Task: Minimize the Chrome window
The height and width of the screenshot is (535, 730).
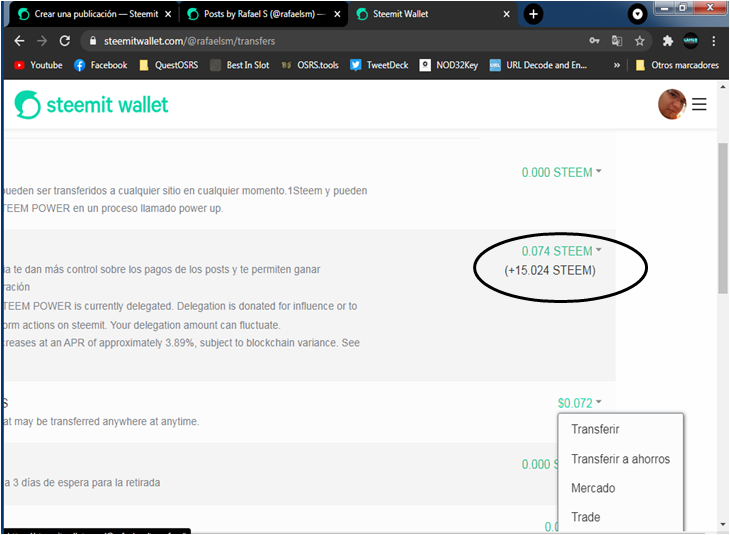Action: (x=665, y=7)
